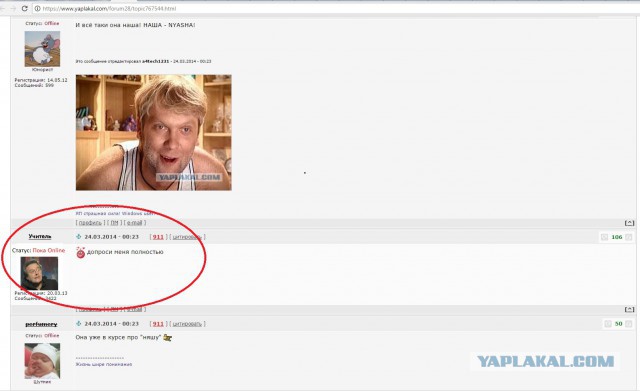Click the rating value 106
The width and height of the screenshot is (640, 391).
(x=617, y=237)
